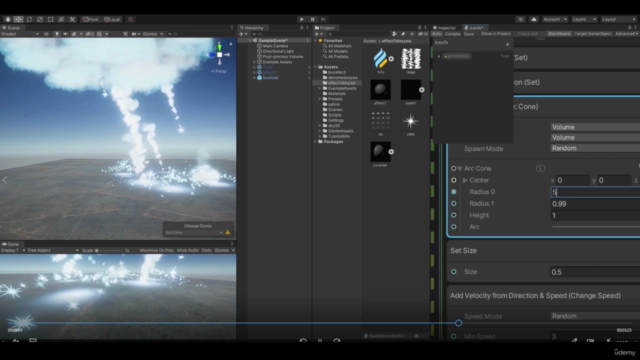Click Target GameObject button

point(593,34)
